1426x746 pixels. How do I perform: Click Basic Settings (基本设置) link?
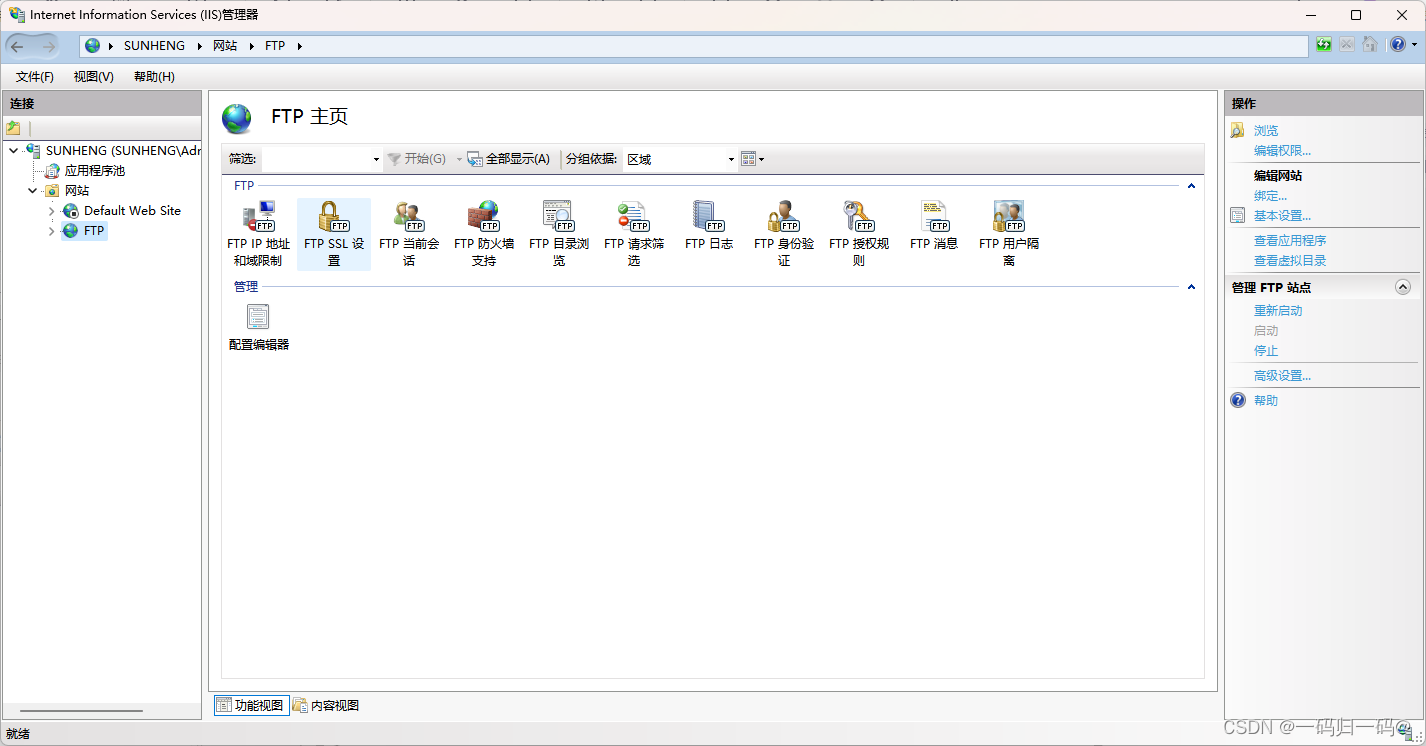(x=1282, y=216)
